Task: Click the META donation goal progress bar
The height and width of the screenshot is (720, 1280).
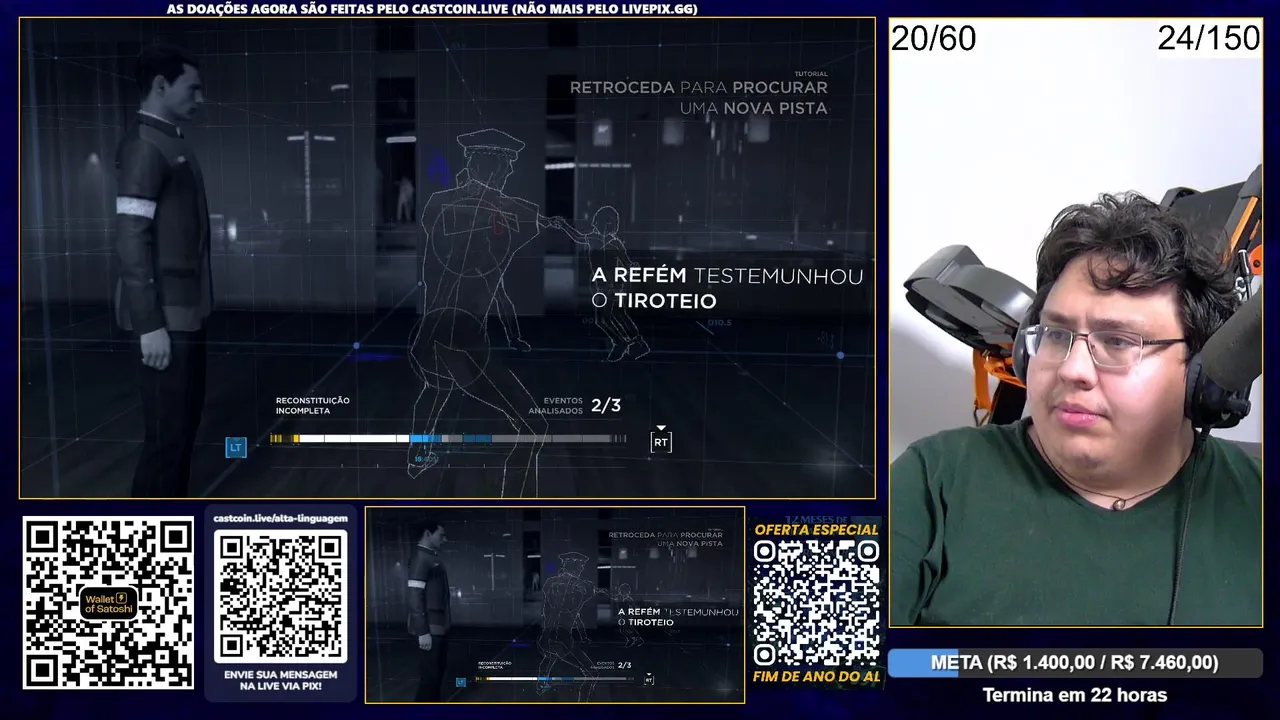Action: (1074, 663)
